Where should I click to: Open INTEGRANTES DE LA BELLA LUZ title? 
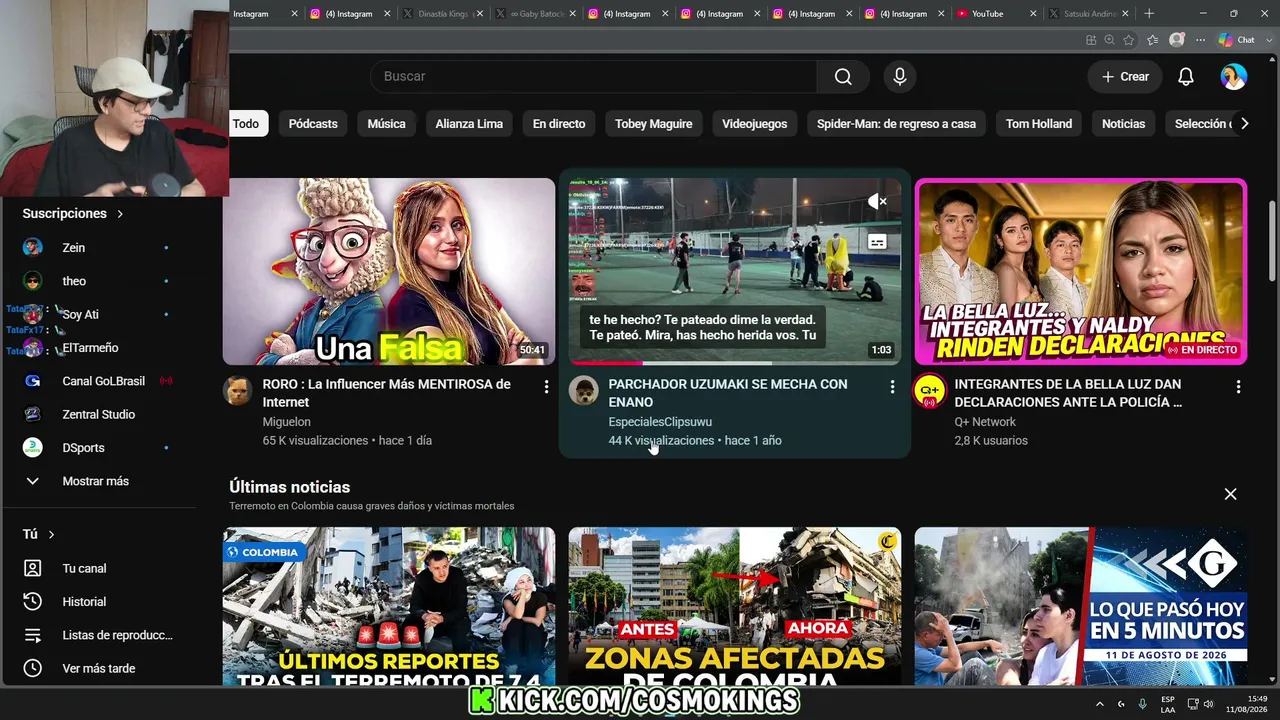pos(1068,393)
